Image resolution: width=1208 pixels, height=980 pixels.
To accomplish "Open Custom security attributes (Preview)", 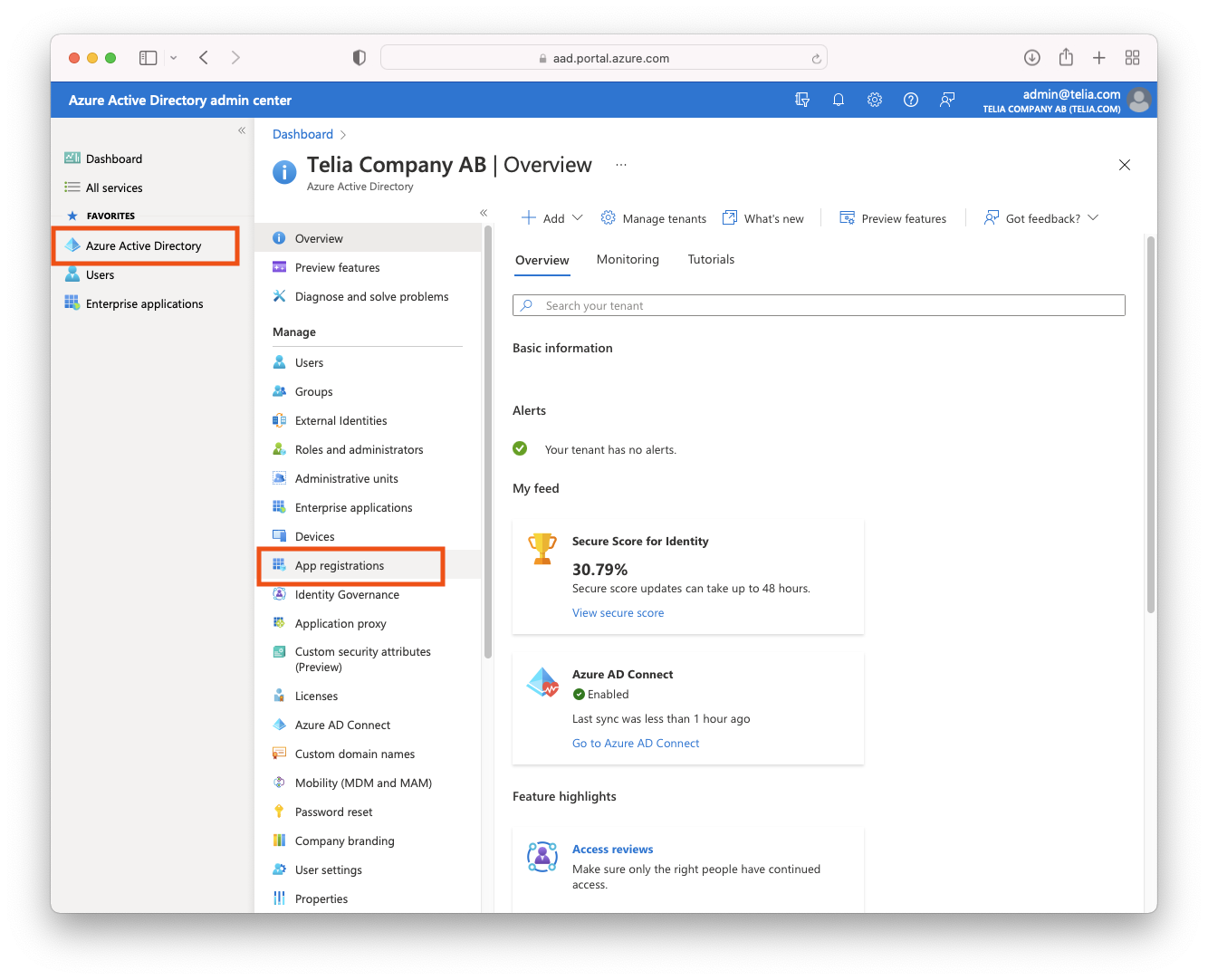I will pyautogui.click(x=369, y=659).
